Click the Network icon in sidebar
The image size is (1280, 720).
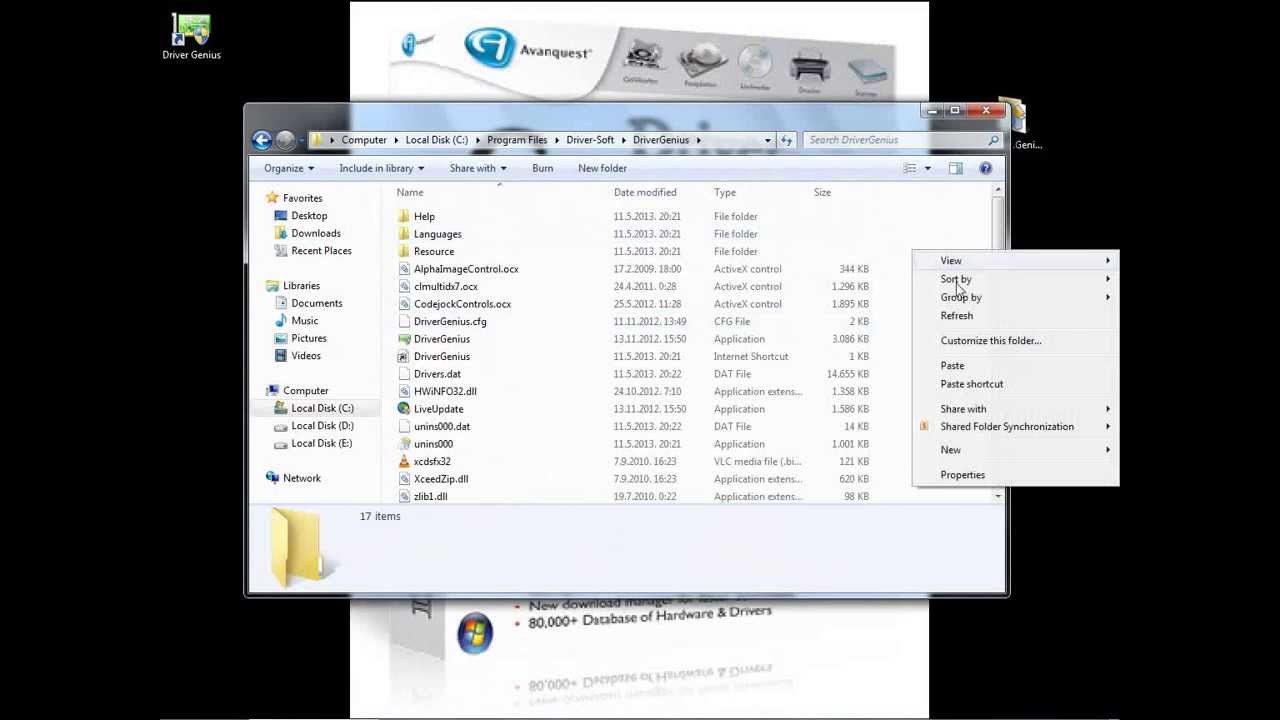pyautogui.click(x=272, y=478)
